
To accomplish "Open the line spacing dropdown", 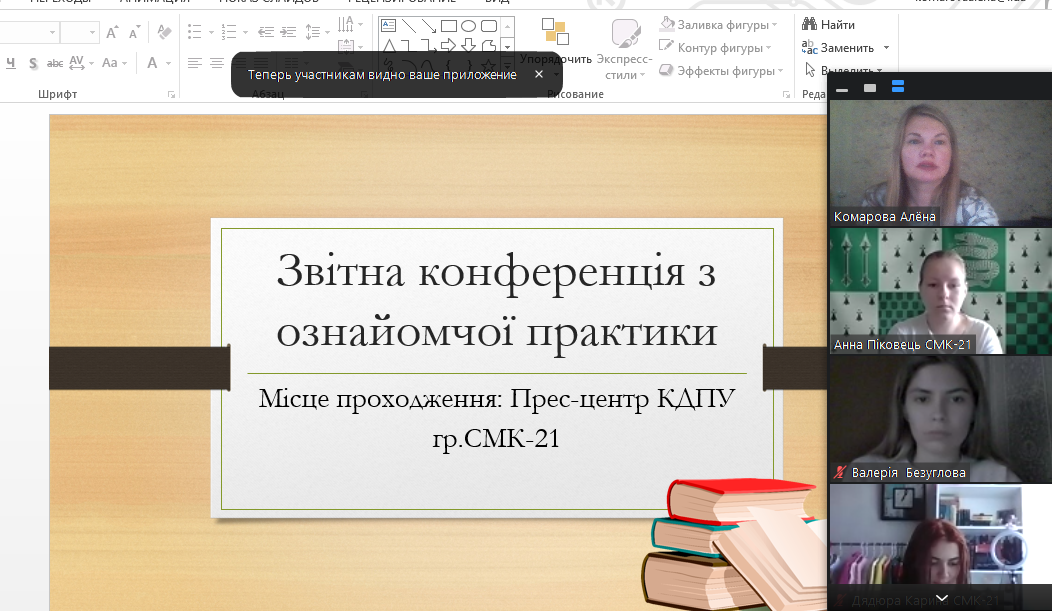I will pos(318,32).
